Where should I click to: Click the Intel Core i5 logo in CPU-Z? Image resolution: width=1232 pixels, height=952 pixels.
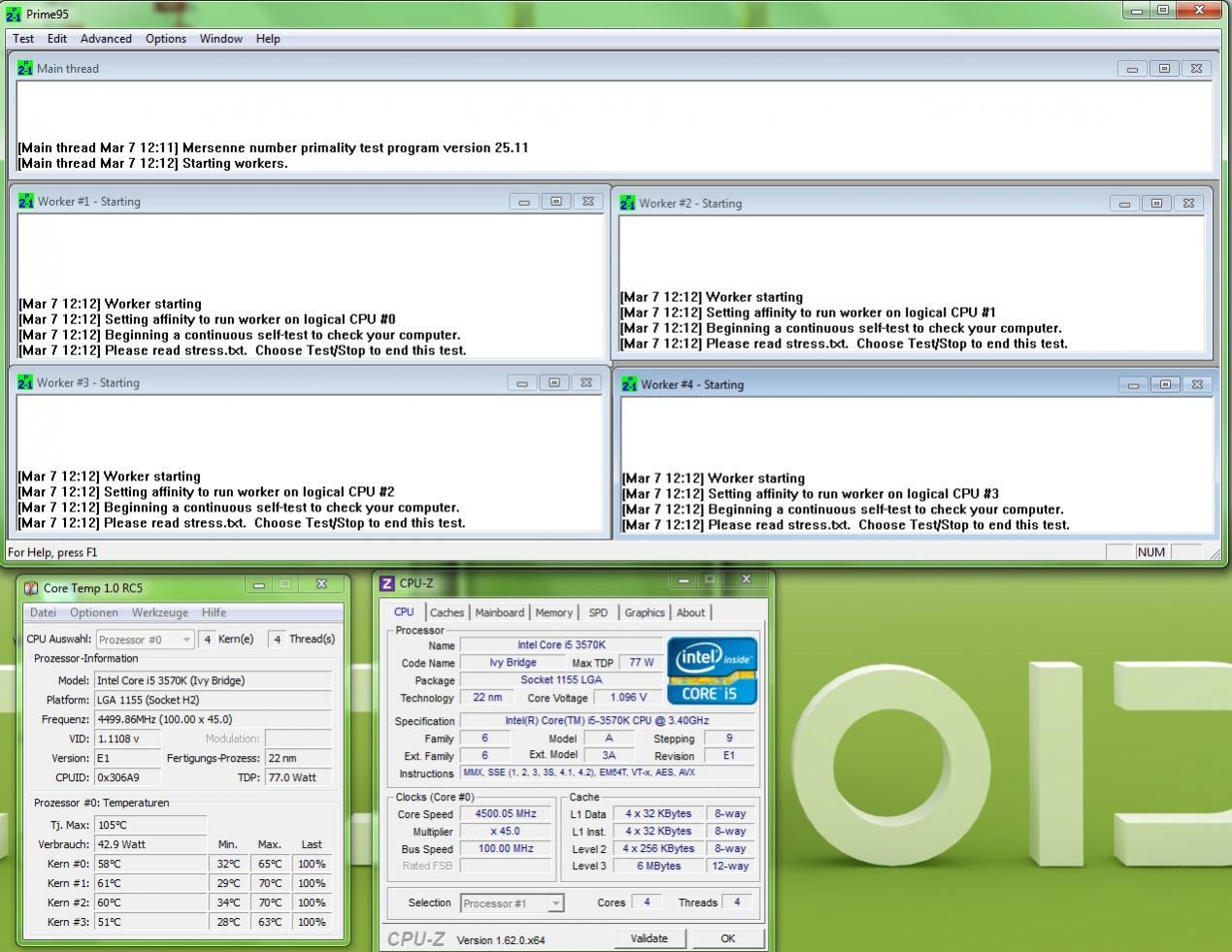pyautogui.click(x=713, y=671)
